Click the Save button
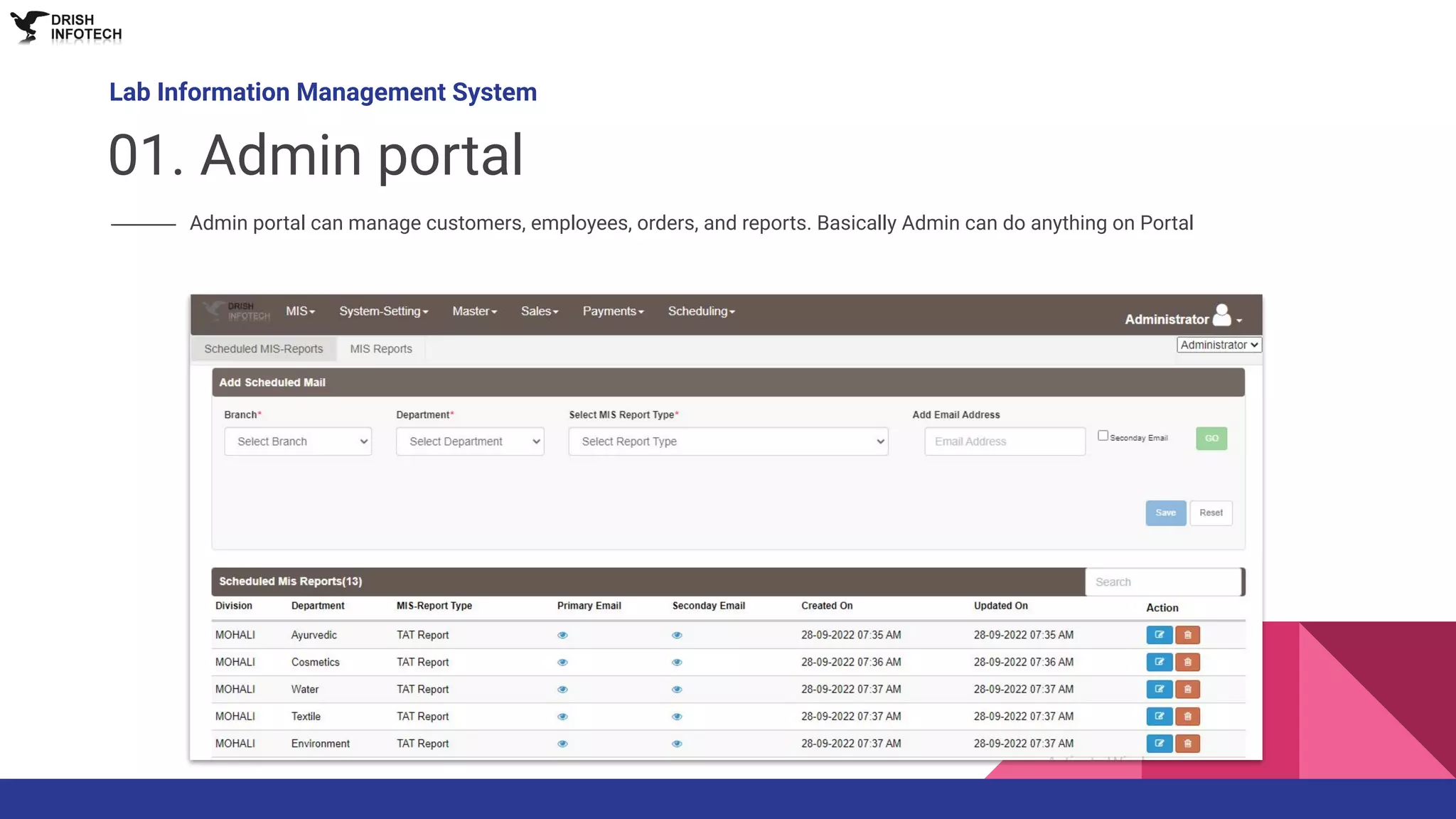The image size is (1456, 819). [x=1166, y=513]
